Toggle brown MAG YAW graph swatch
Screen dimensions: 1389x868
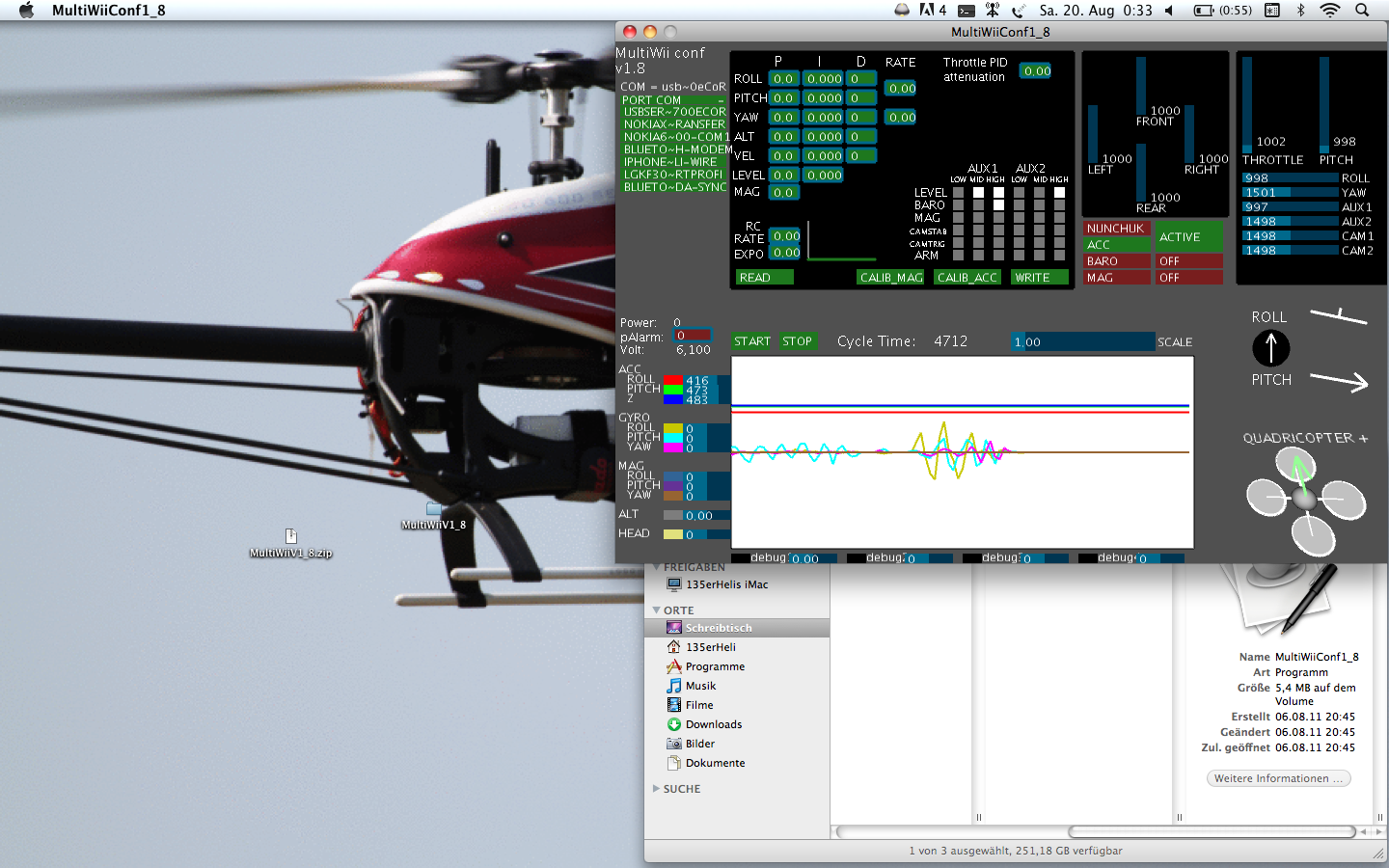pyautogui.click(x=672, y=496)
